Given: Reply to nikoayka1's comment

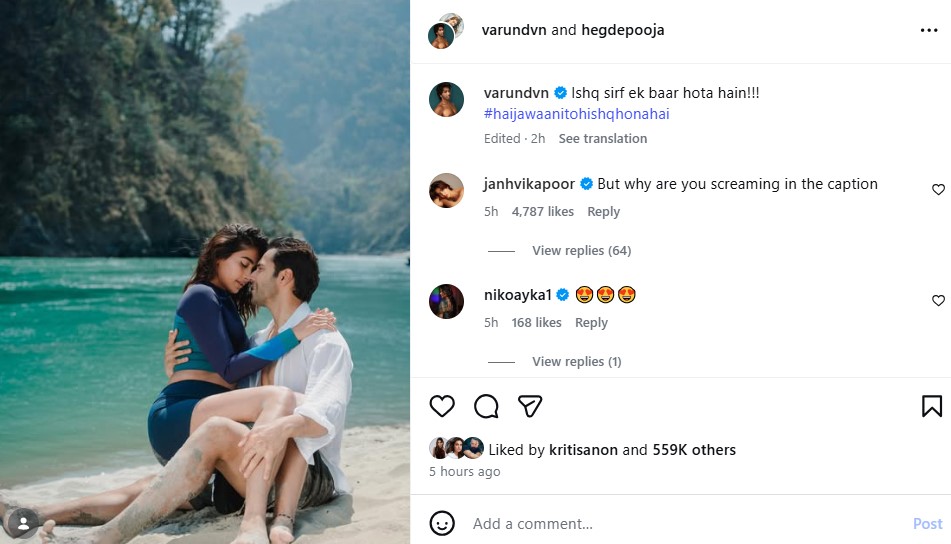Looking at the screenshot, I should click(x=591, y=322).
